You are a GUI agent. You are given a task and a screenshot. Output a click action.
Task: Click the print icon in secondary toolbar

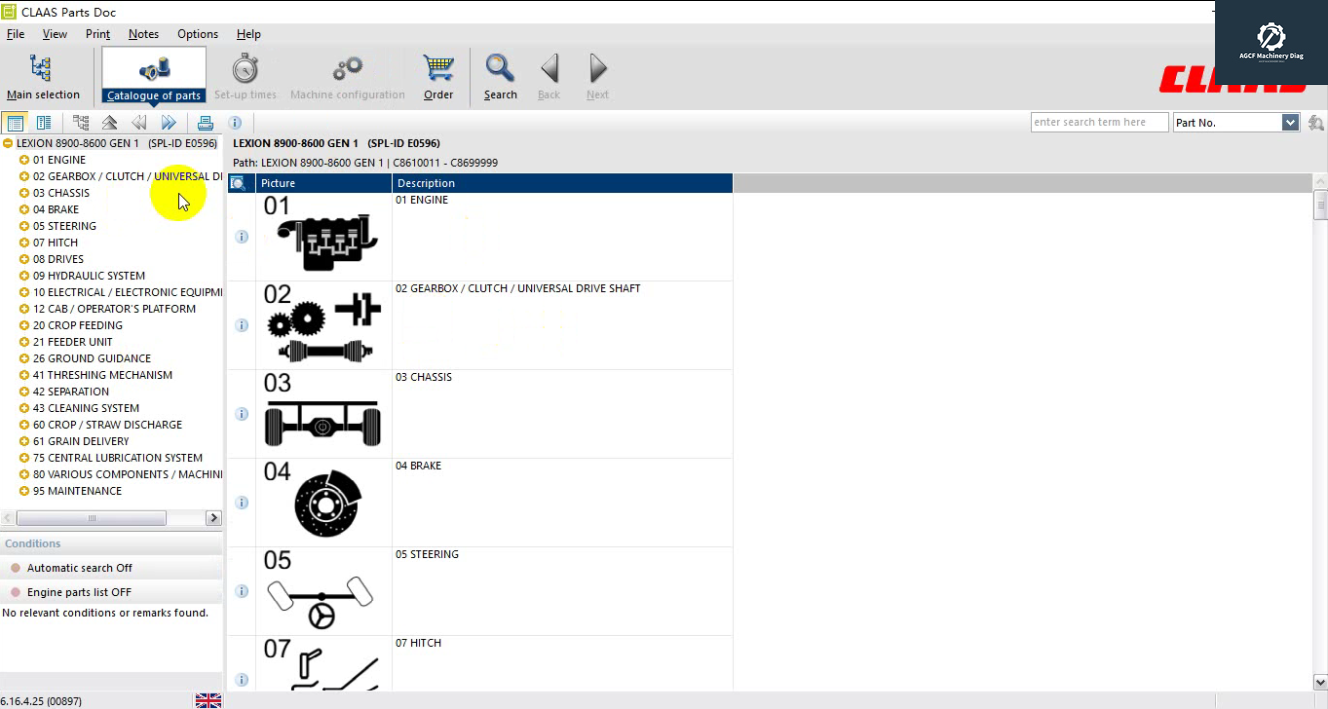click(205, 123)
